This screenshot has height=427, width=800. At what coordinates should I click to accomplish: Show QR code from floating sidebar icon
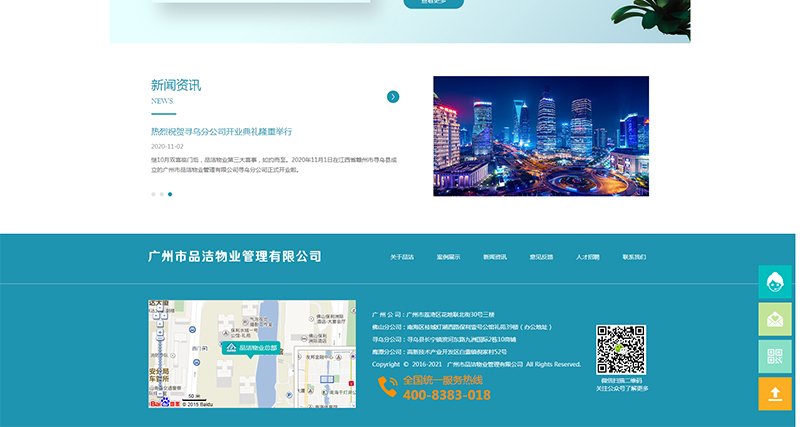click(x=774, y=356)
